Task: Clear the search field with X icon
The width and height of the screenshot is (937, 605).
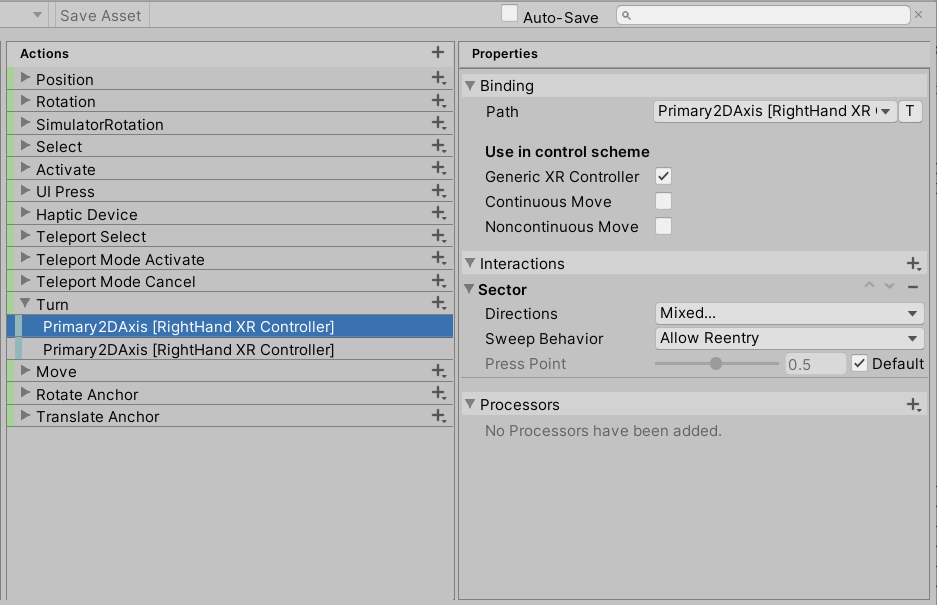Action: 918,15
